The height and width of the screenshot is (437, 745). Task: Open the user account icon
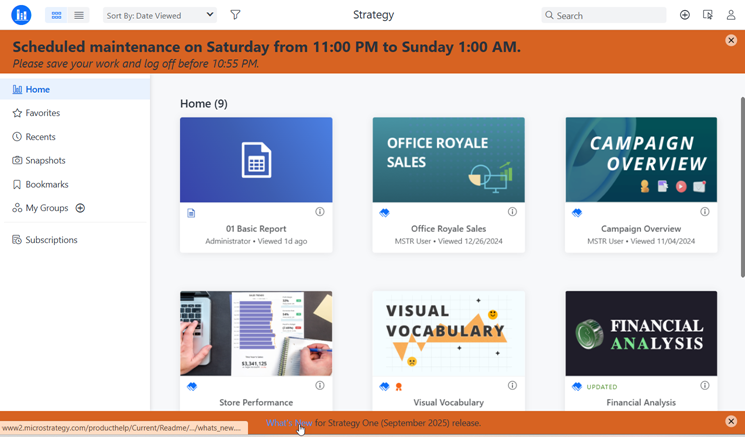tap(731, 15)
